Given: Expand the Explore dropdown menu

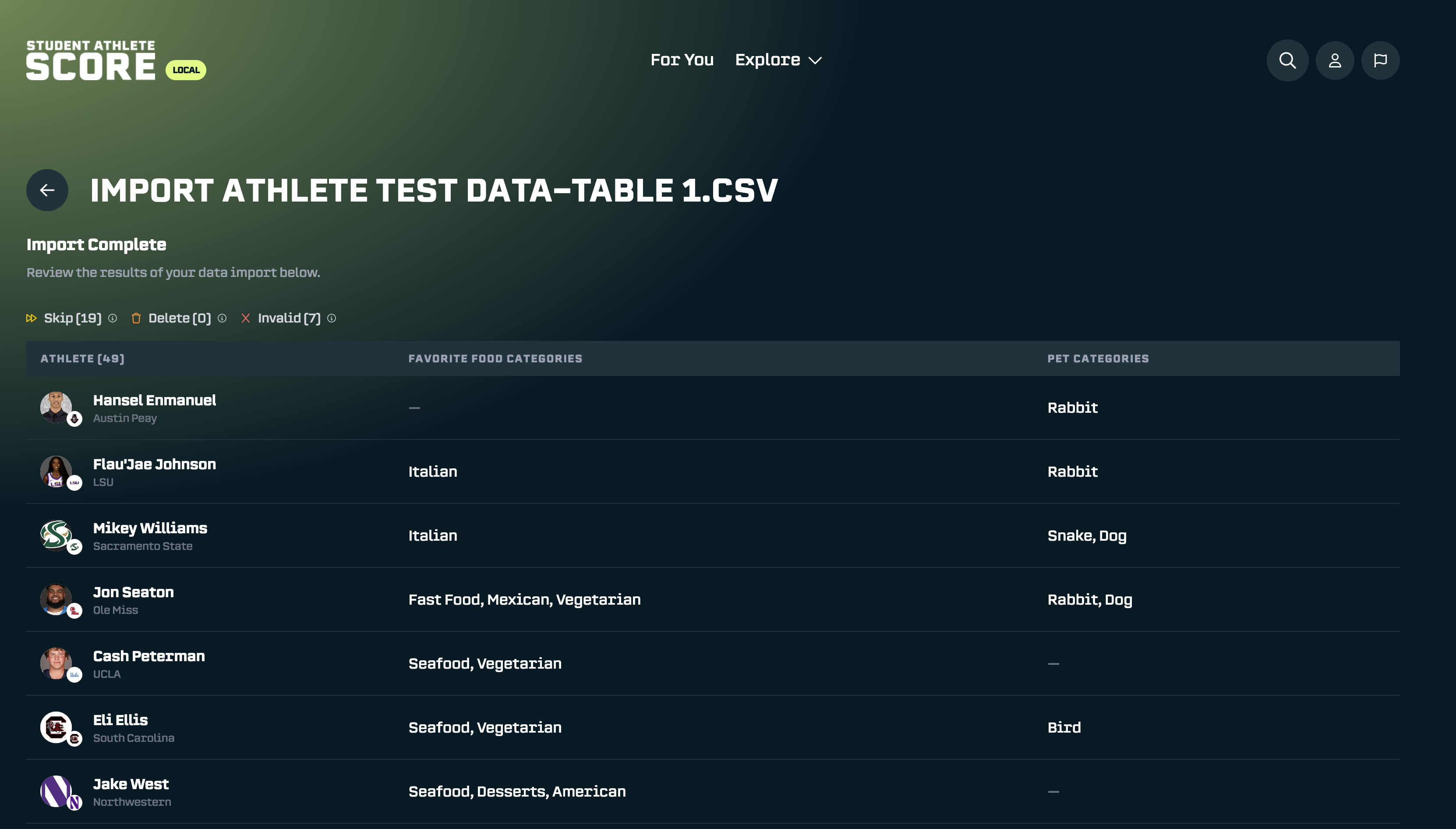Looking at the screenshot, I should pyautogui.click(x=777, y=60).
